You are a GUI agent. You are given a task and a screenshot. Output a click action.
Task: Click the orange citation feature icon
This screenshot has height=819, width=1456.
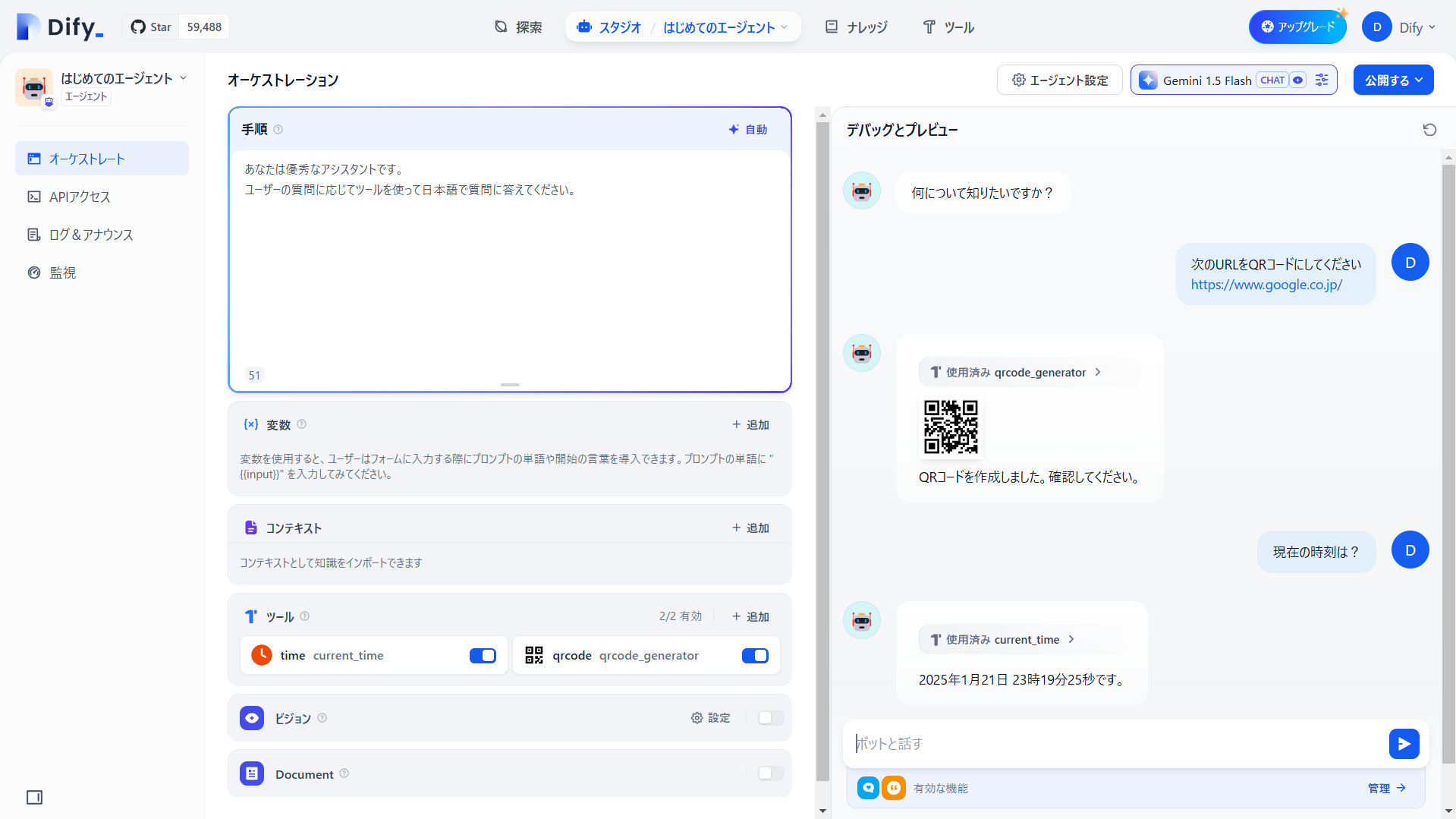[894, 788]
